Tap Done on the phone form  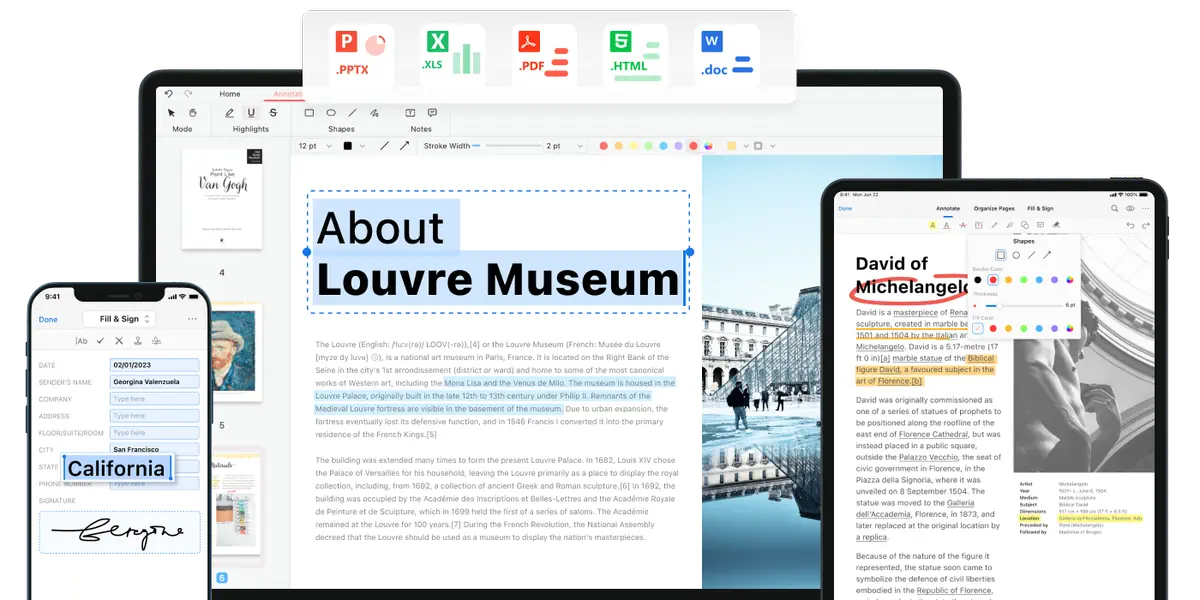pos(48,319)
